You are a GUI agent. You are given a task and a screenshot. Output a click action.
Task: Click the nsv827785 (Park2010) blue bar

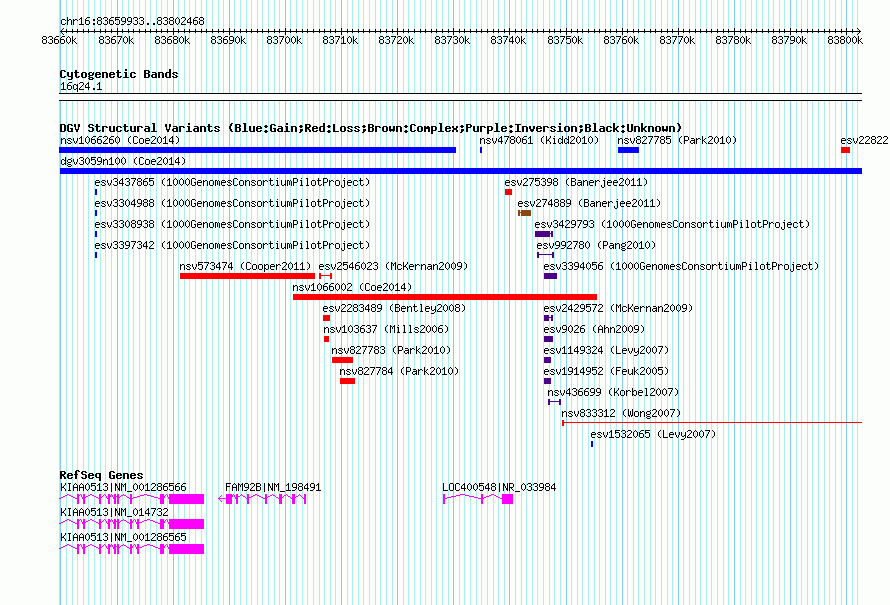628,150
